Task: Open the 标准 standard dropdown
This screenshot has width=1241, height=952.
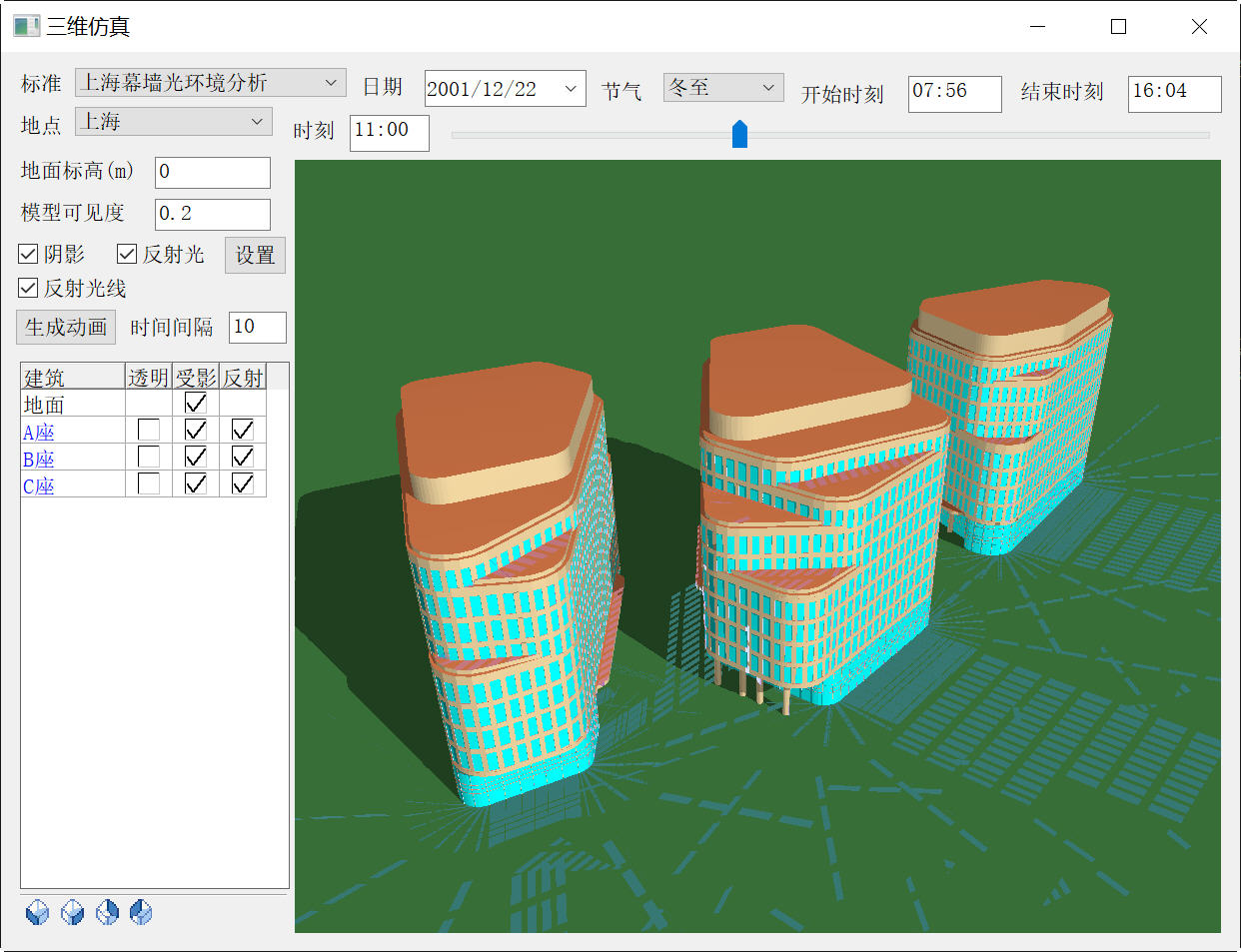Action: tap(211, 83)
